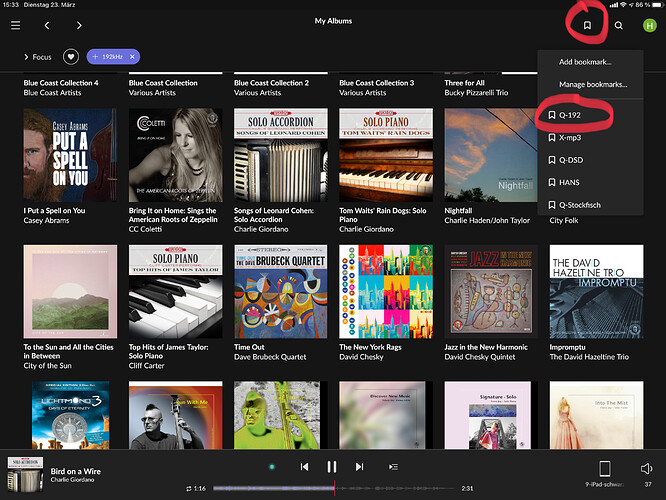Click Blue Coast Collection 2 title
The width and height of the screenshot is (666, 500).
271,83
